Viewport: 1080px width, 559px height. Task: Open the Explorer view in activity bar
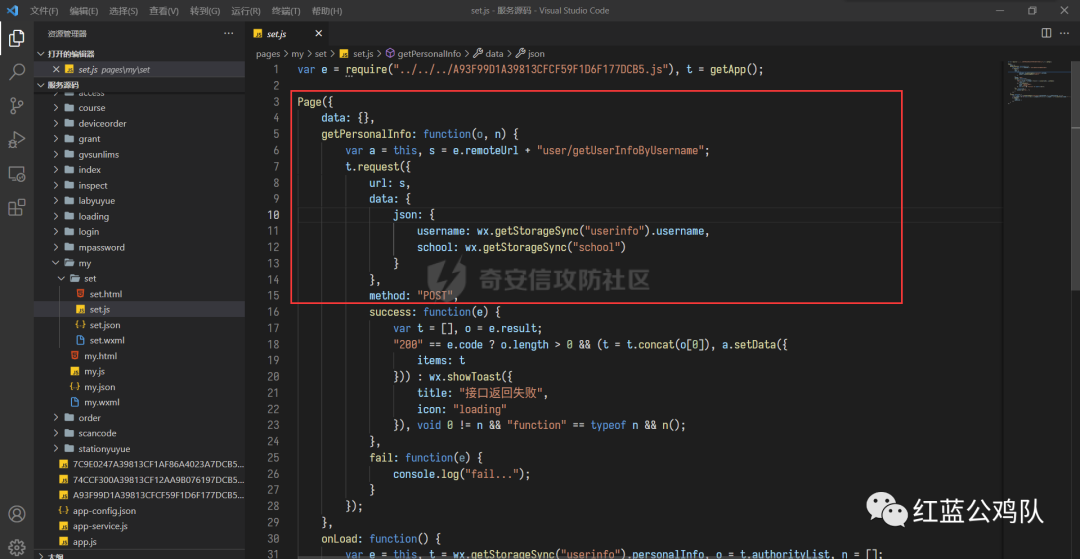point(17,39)
